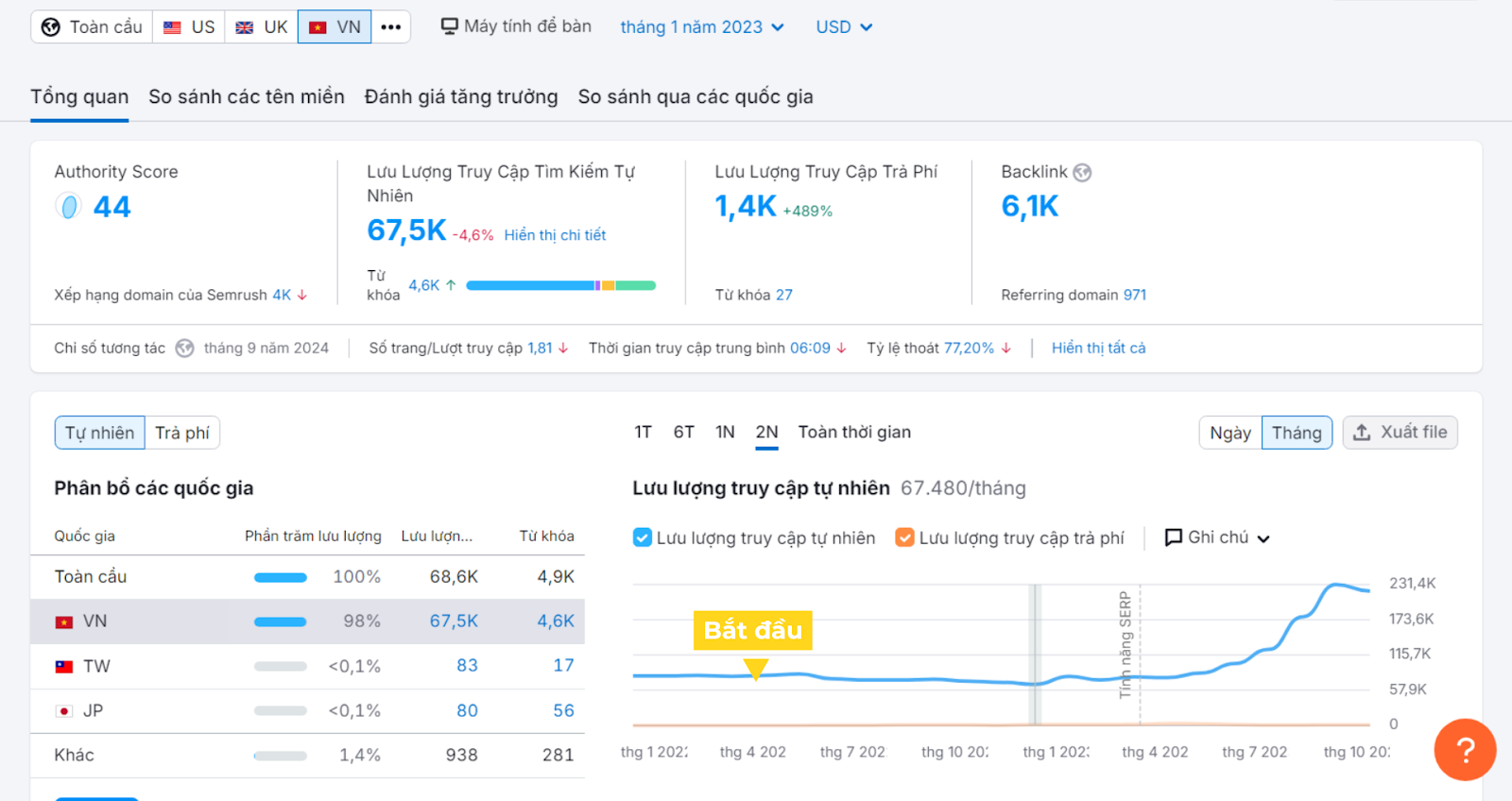Open the tháng 1 năm 2023 date dropdown
The height and width of the screenshot is (801, 1512).
(x=702, y=27)
